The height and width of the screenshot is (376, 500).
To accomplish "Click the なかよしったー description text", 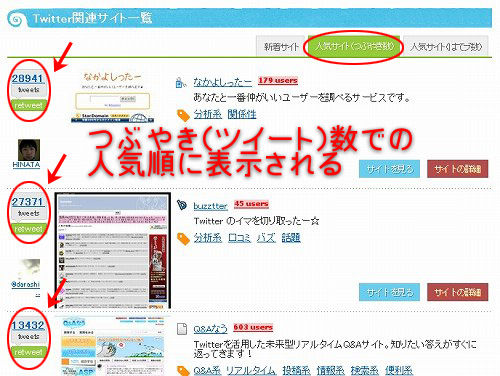I will point(302,98).
